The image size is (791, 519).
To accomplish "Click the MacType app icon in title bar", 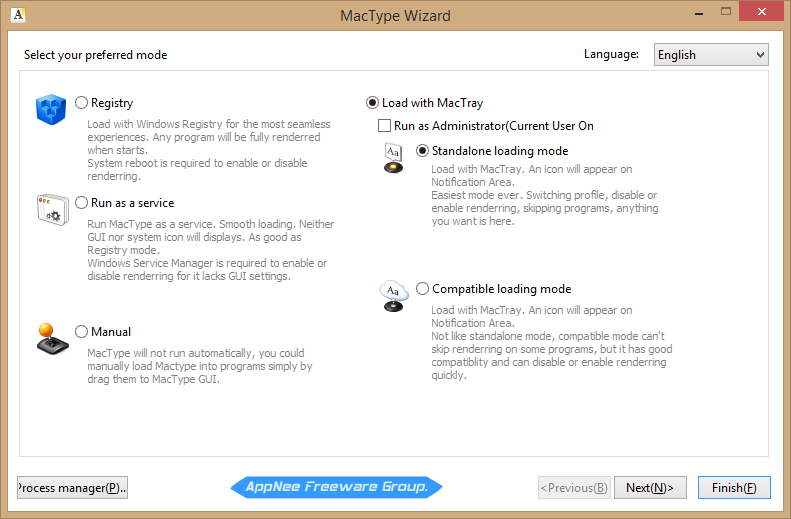I will point(18,14).
